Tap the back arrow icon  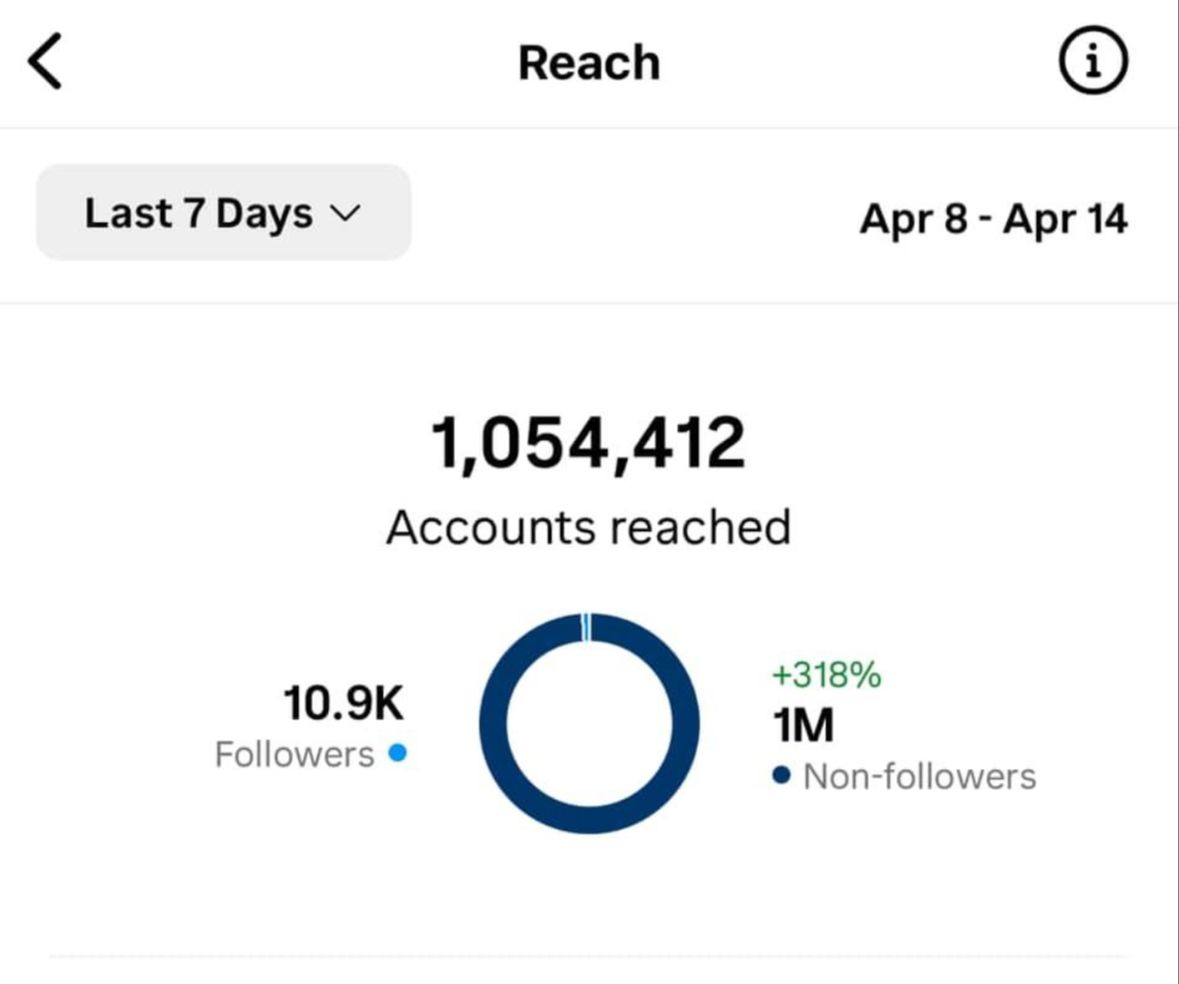coord(45,61)
